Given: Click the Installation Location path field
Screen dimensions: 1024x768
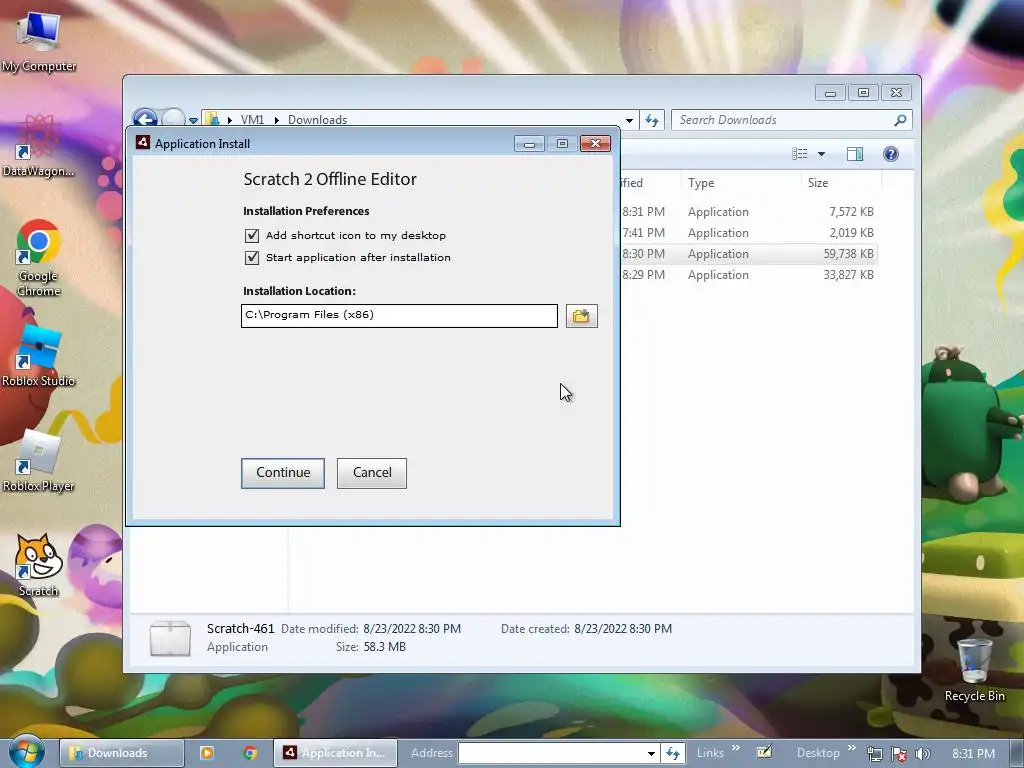Looking at the screenshot, I should point(399,315).
